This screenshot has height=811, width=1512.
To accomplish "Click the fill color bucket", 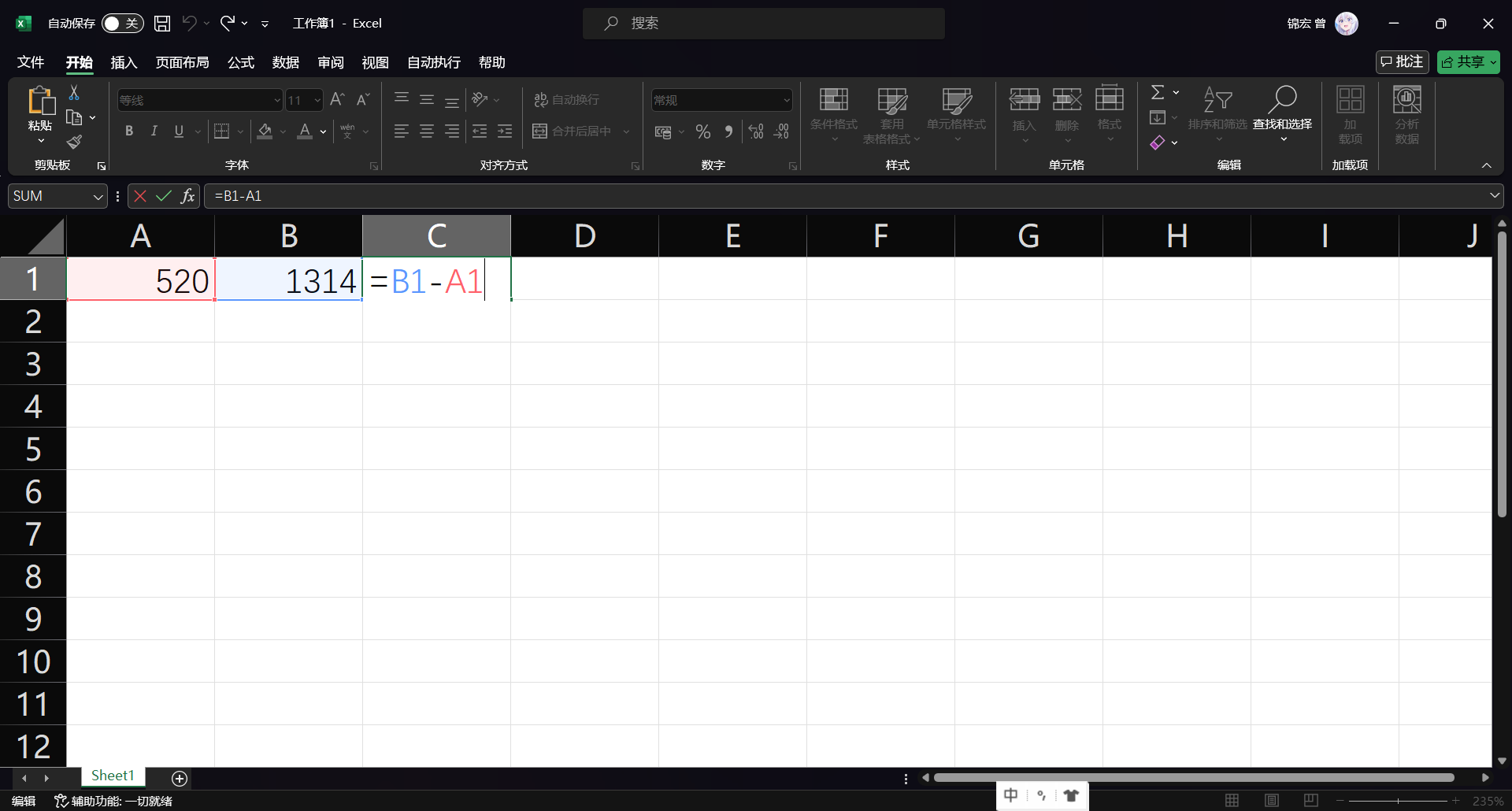I will click(265, 131).
